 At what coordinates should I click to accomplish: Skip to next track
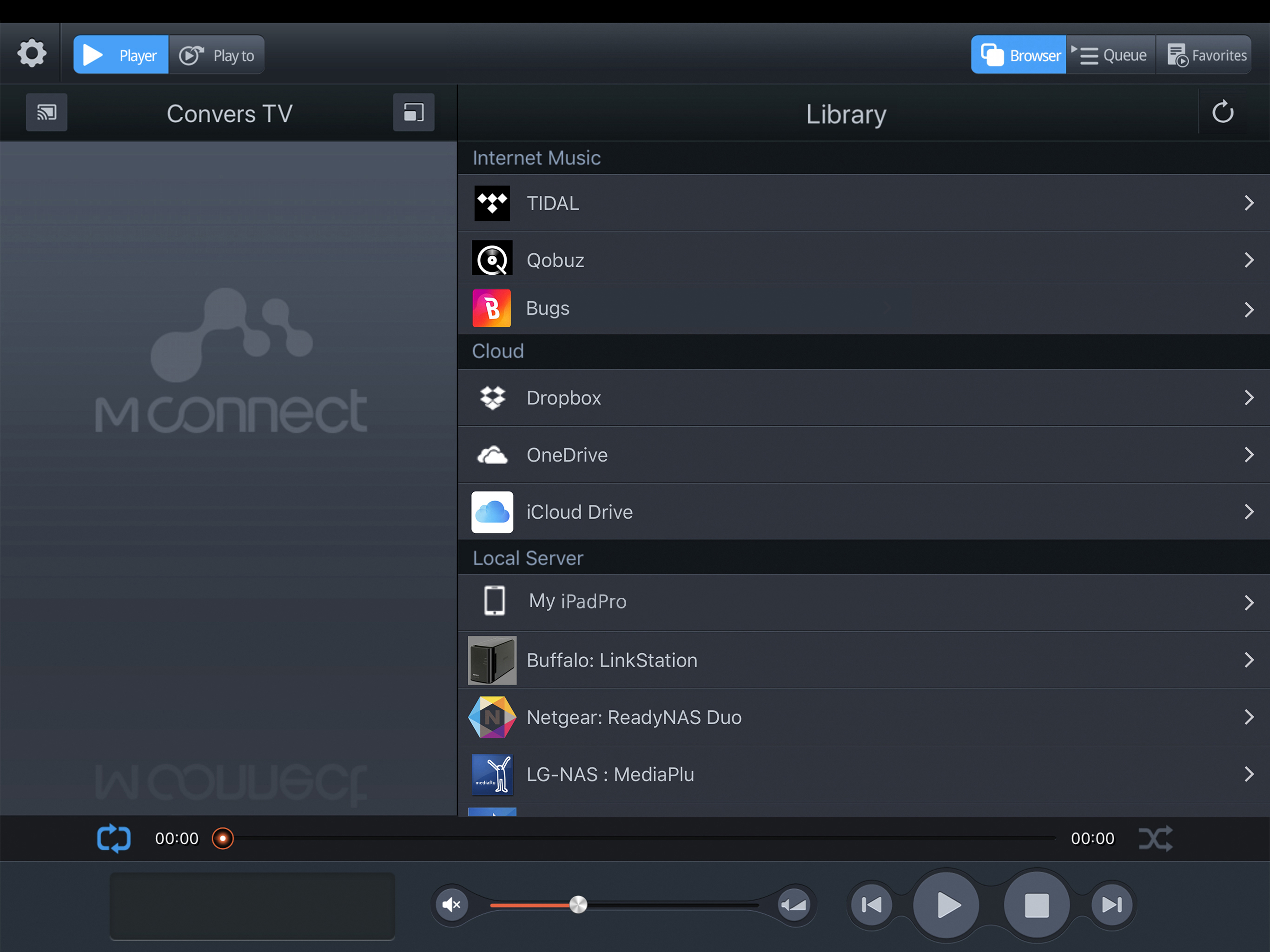click(1112, 906)
